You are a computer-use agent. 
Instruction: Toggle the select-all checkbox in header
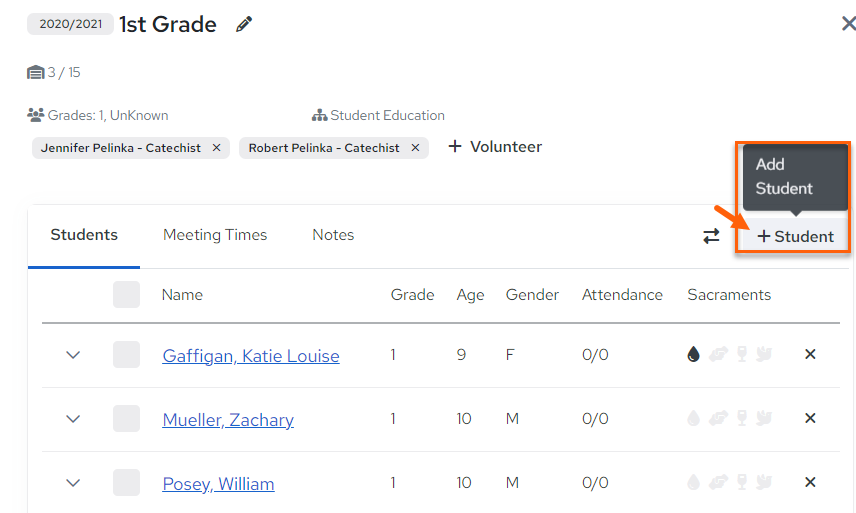[127, 295]
